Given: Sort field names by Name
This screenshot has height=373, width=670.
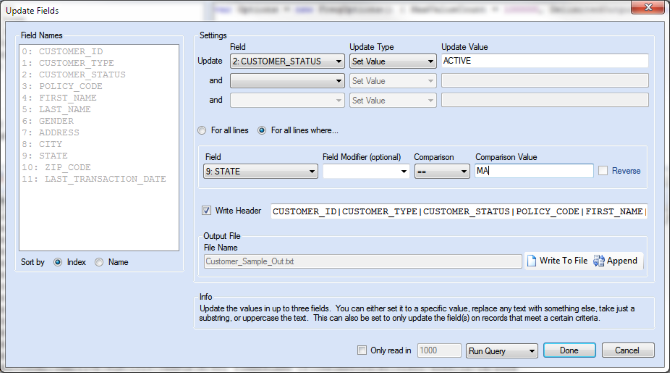Looking at the screenshot, I should tap(99, 262).
